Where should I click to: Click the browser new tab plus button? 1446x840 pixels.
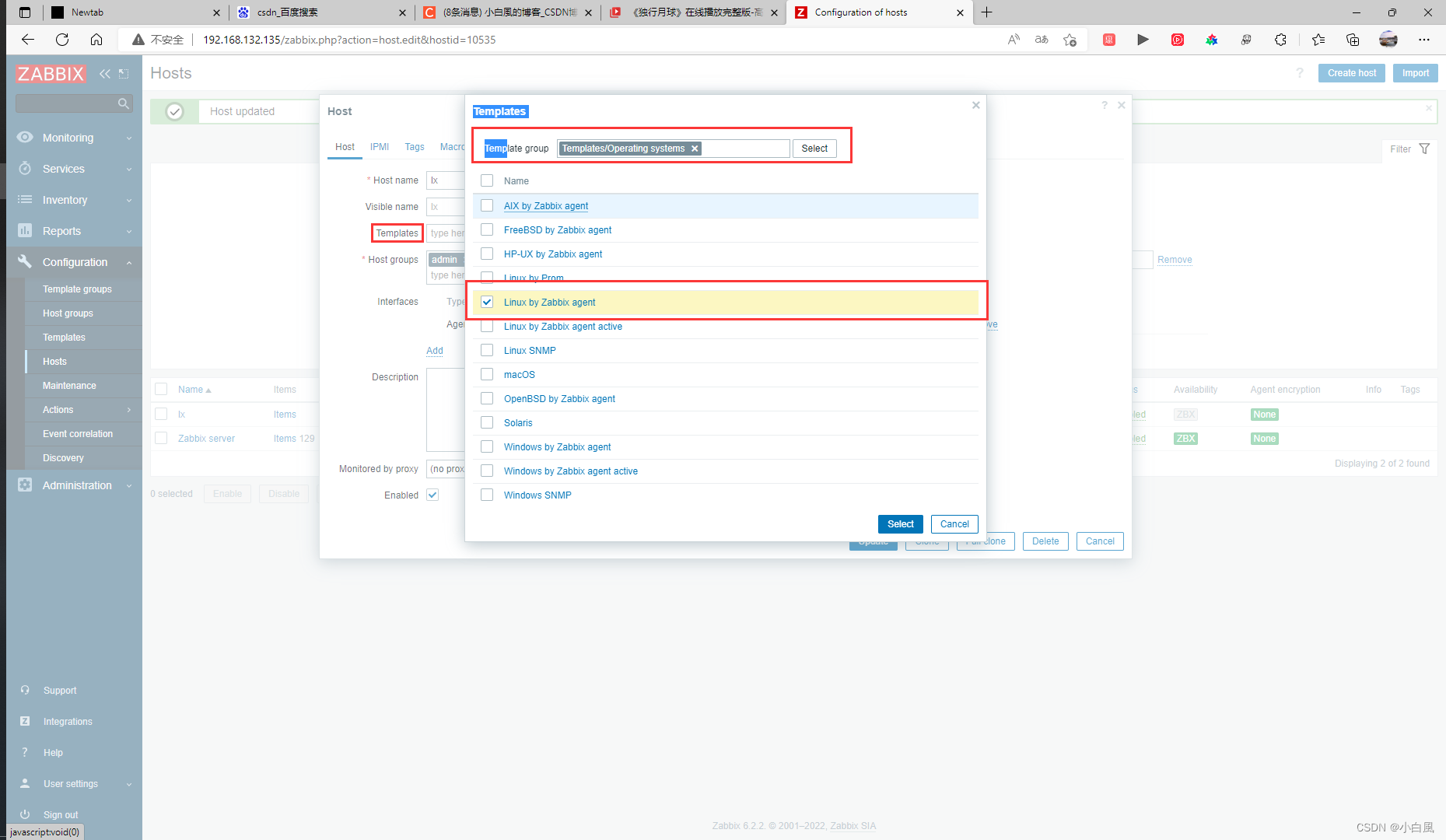coord(986,12)
